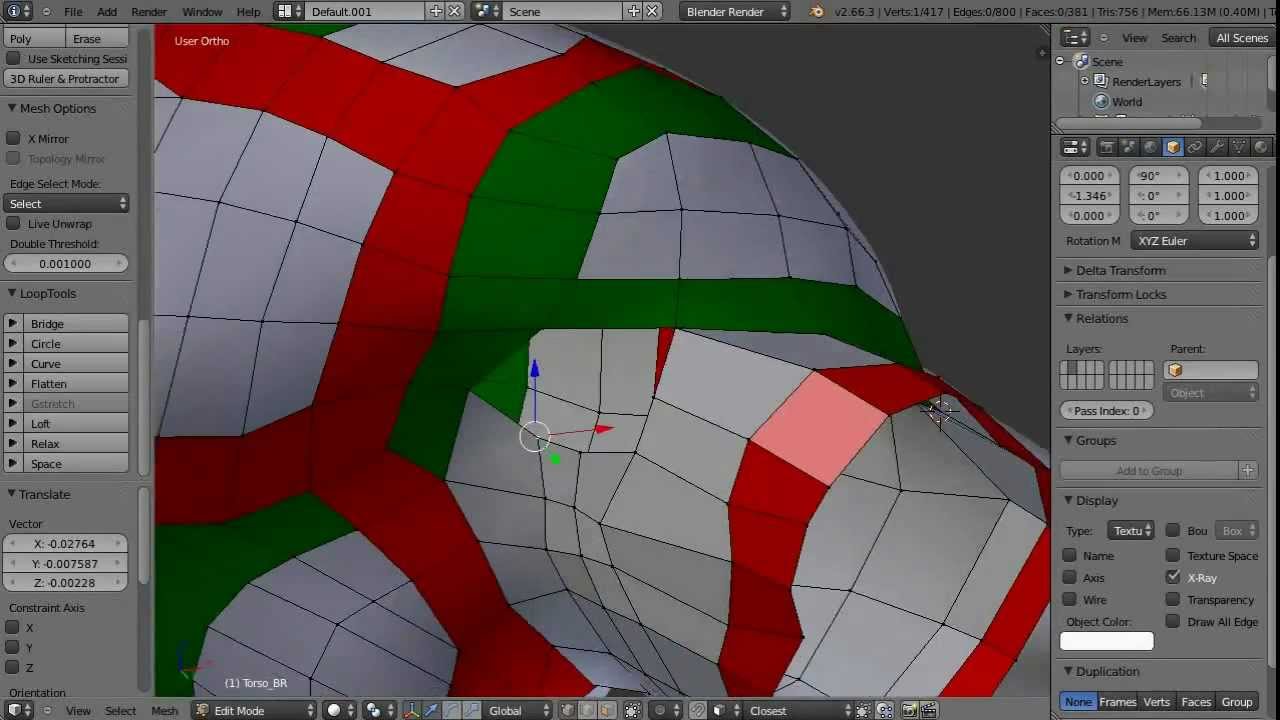Open the Closest snap target dropdown
1280x720 pixels.
point(797,710)
